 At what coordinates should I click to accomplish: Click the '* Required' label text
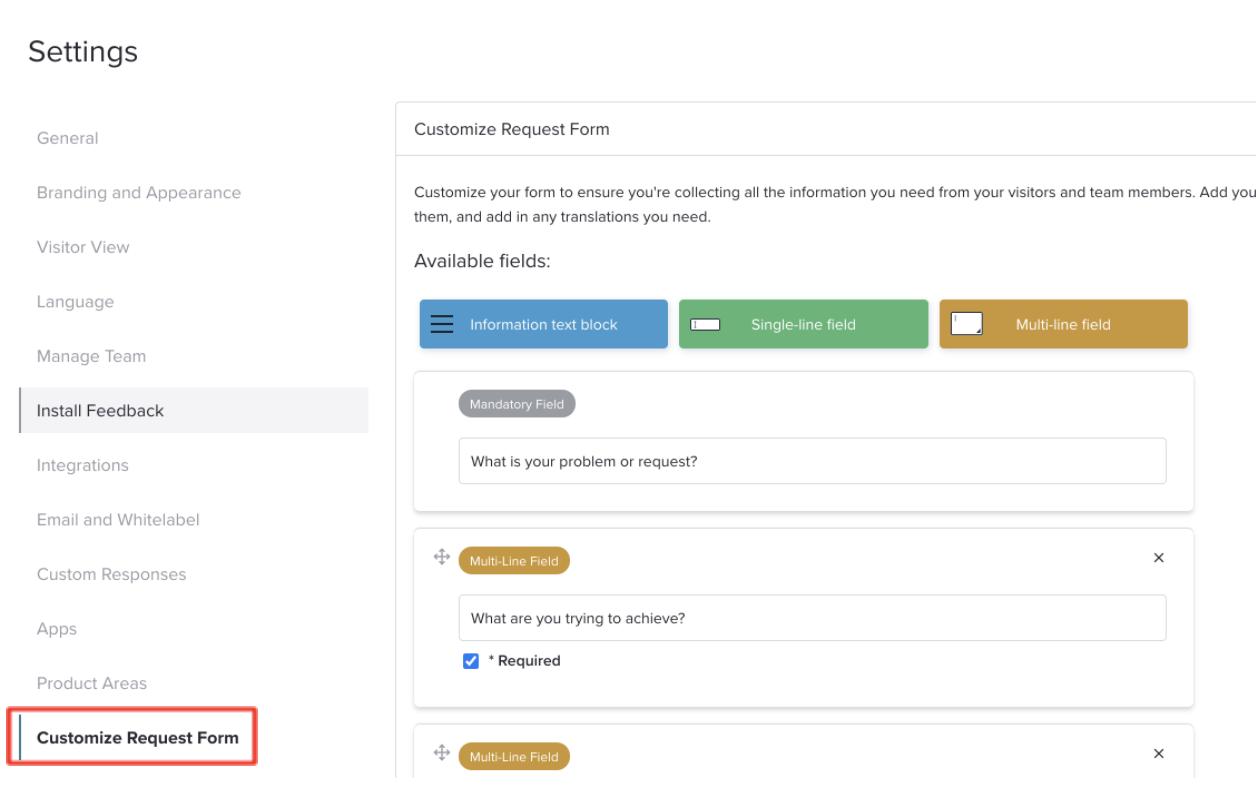pos(524,661)
